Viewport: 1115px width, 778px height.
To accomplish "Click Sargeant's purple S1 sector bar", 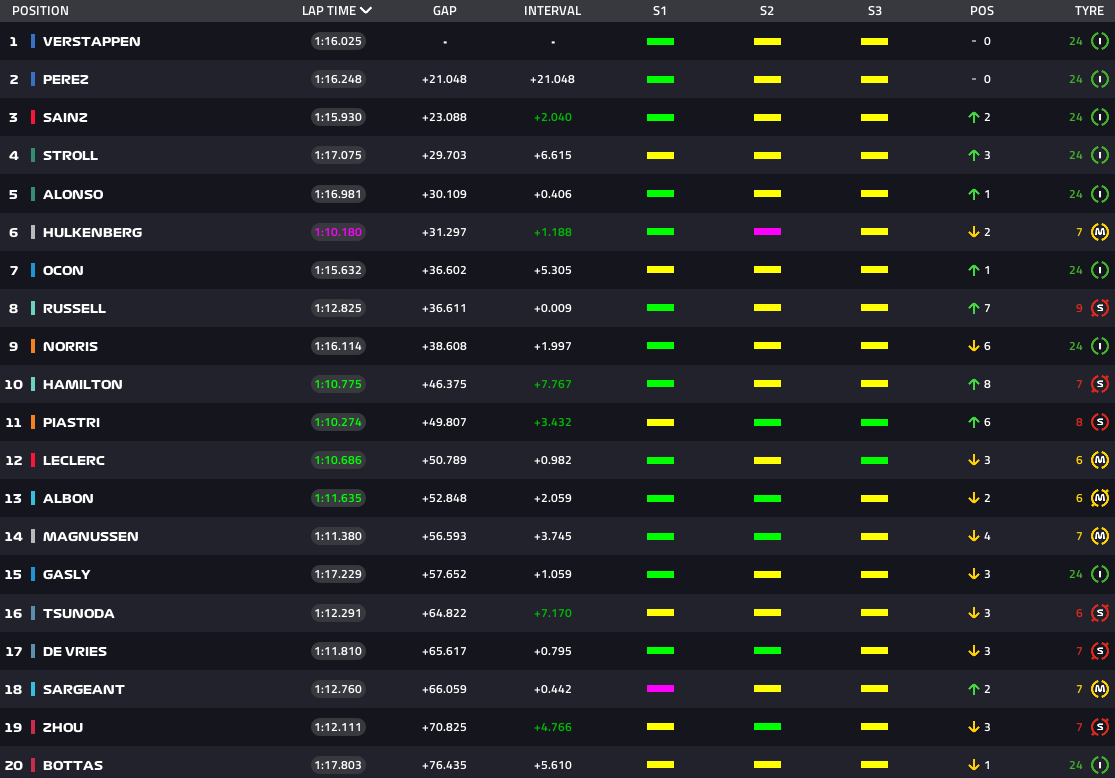I will tap(660, 689).
